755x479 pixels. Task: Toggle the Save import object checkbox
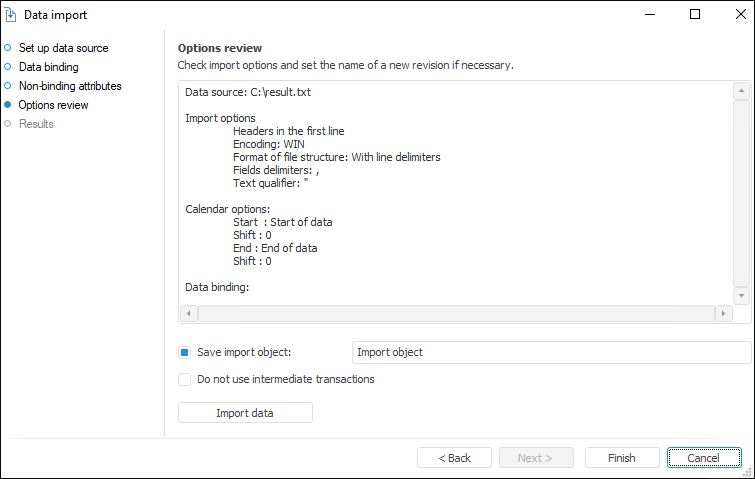click(x=184, y=352)
